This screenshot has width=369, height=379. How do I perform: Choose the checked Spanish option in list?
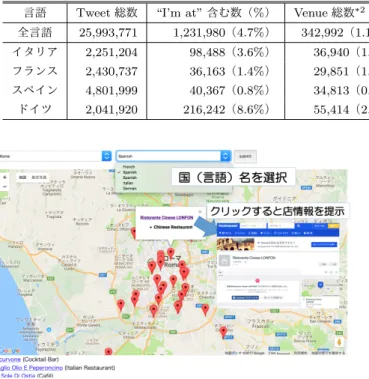click(x=129, y=172)
